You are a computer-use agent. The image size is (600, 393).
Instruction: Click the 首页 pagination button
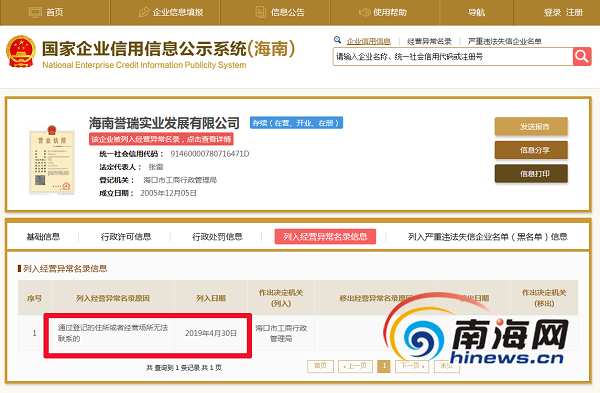pos(320,366)
